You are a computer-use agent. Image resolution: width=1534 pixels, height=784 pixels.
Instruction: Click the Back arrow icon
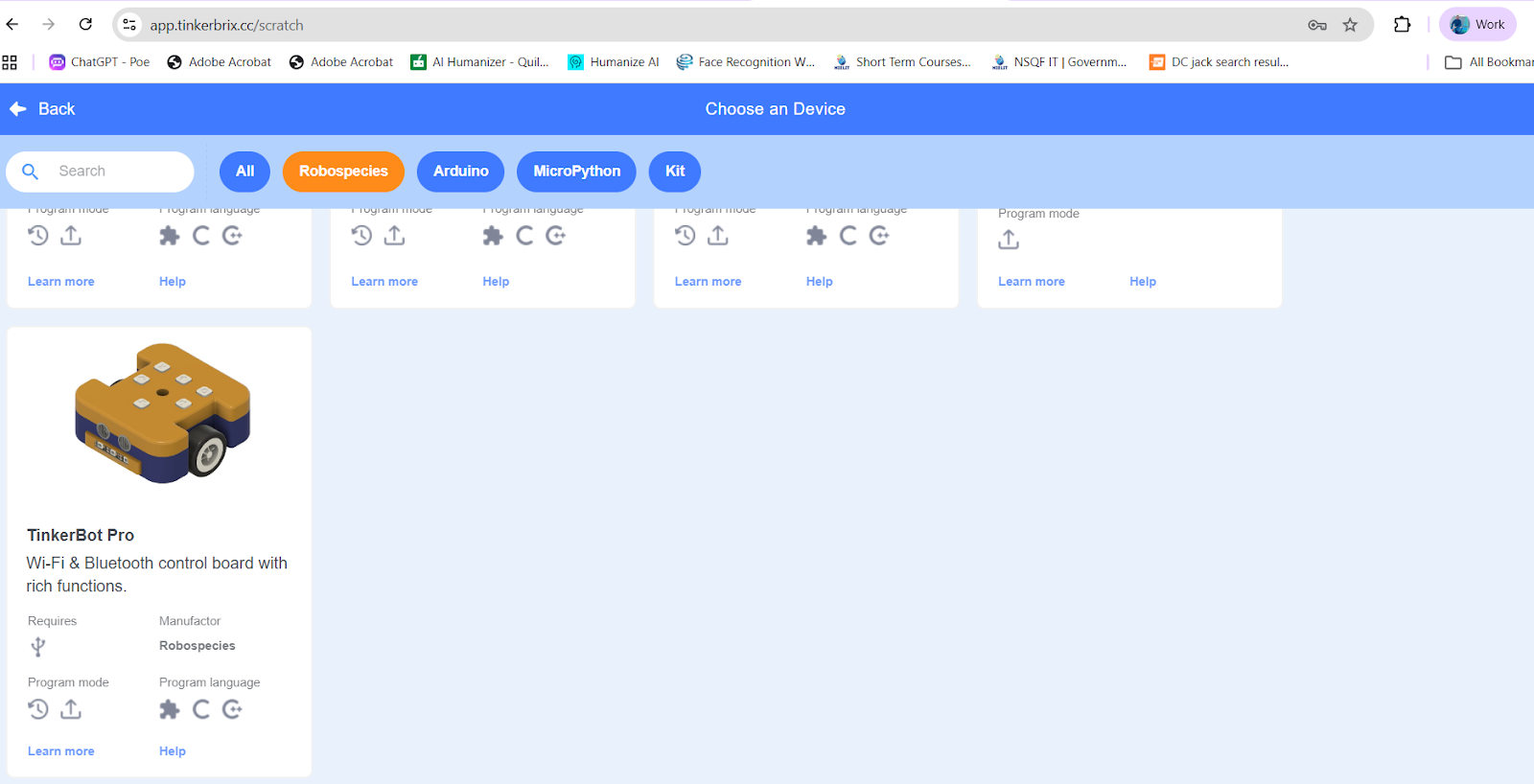pyautogui.click(x=18, y=109)
